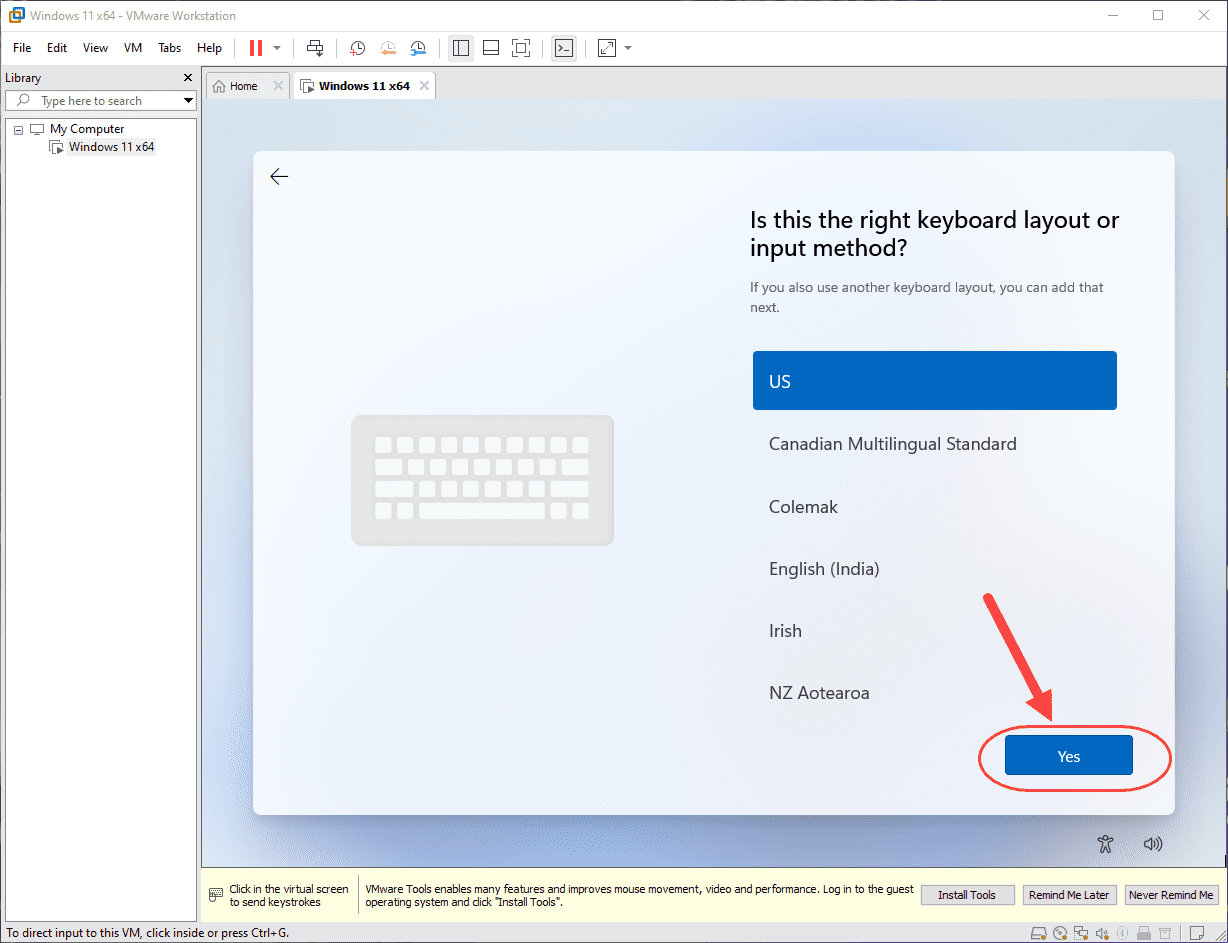Choose the English (India) layout
1228x943 pixels.
pyautogui.click(x=934, y=569)
